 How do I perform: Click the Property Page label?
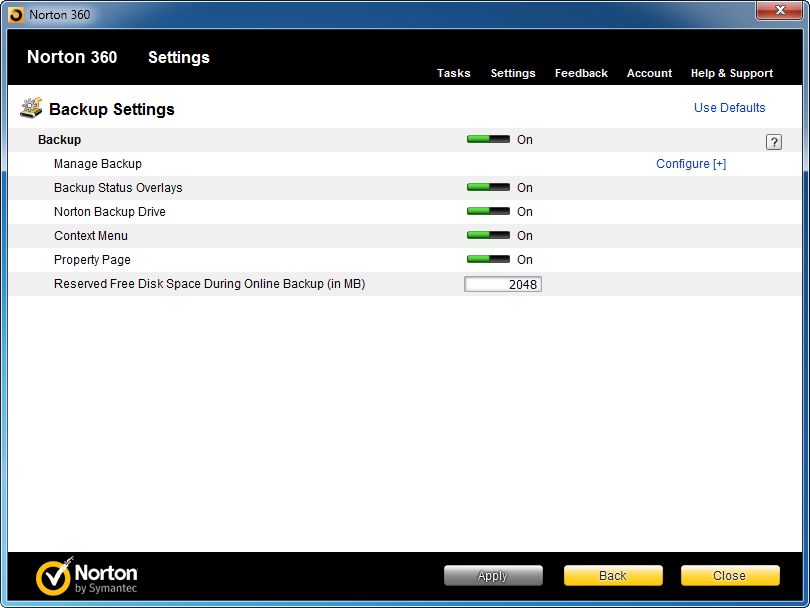pyautogui.click(x=92, y=260)
